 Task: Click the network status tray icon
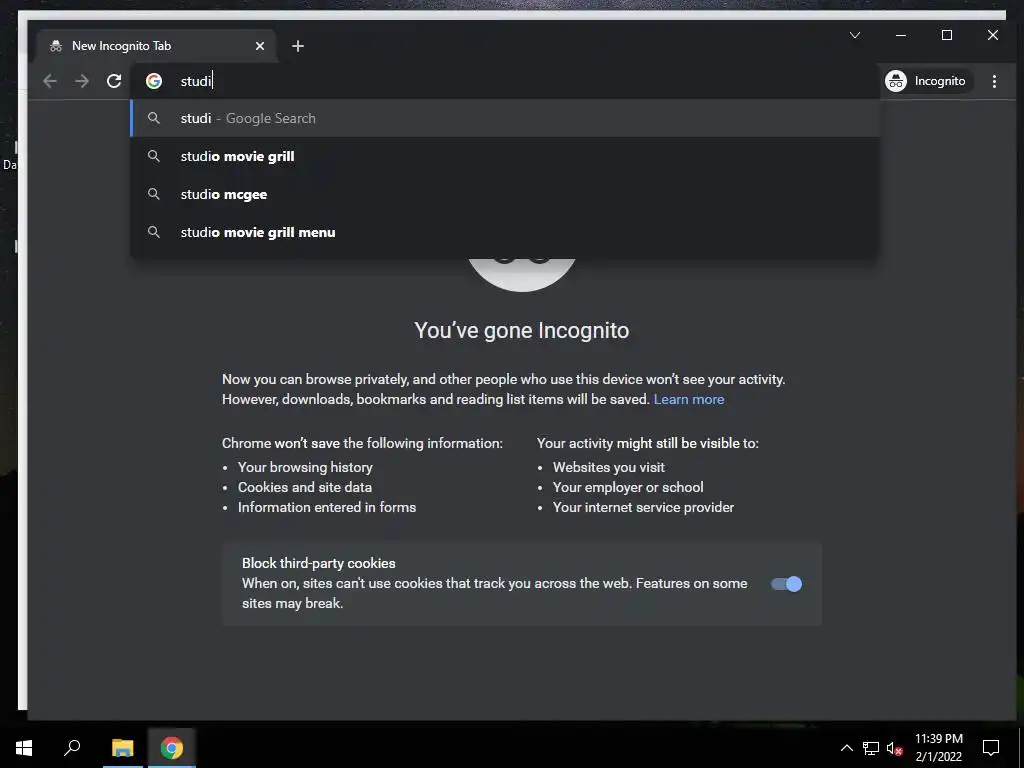(x=871, y=748)
